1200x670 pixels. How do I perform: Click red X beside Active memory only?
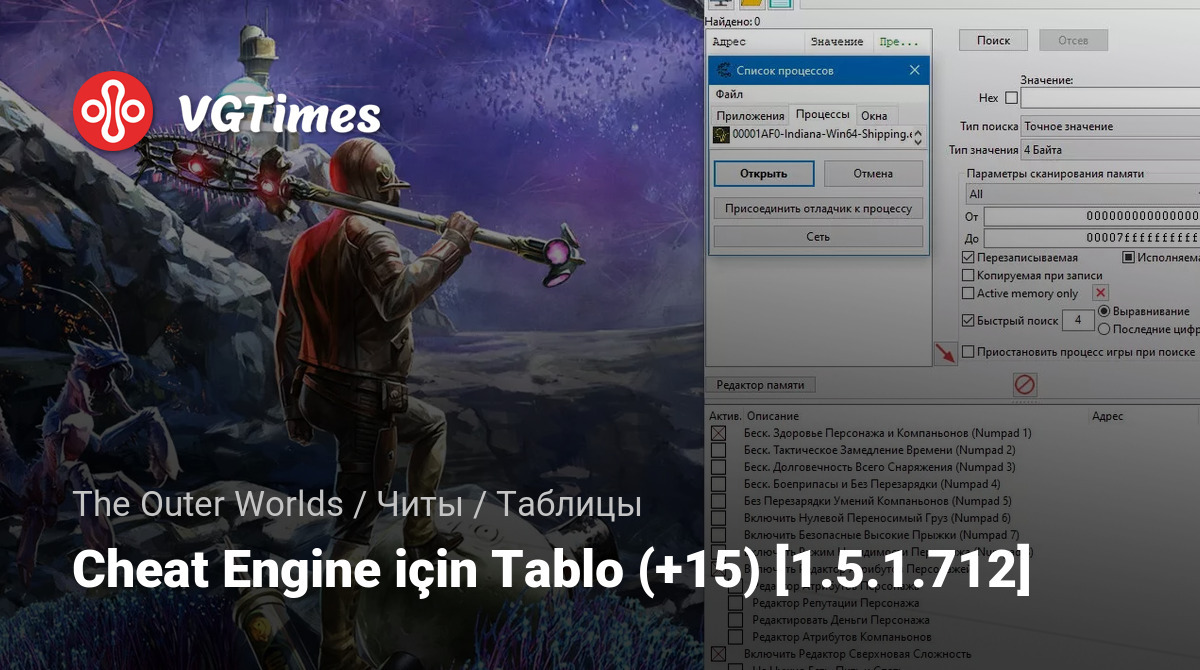pyautogui.click(x=1100, y=293)
